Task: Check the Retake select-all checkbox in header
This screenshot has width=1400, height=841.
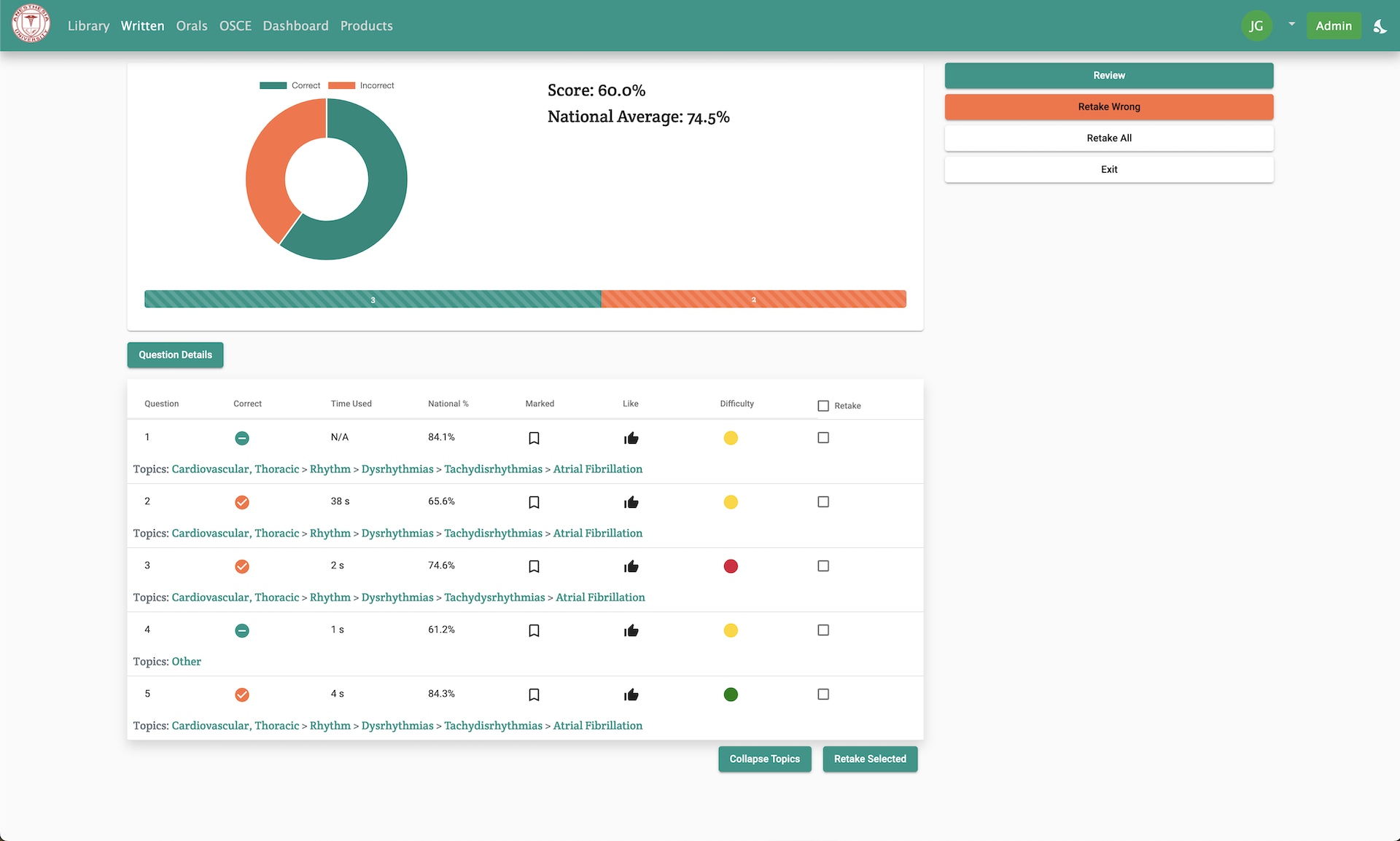Action: (x=823, y=406)
